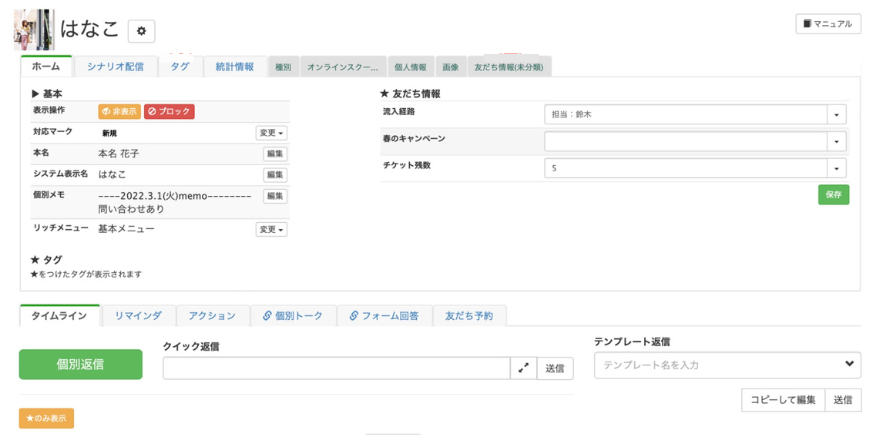Open the マニュアル manual button
This screenshot has height=435, width=885.
(827, 24)
